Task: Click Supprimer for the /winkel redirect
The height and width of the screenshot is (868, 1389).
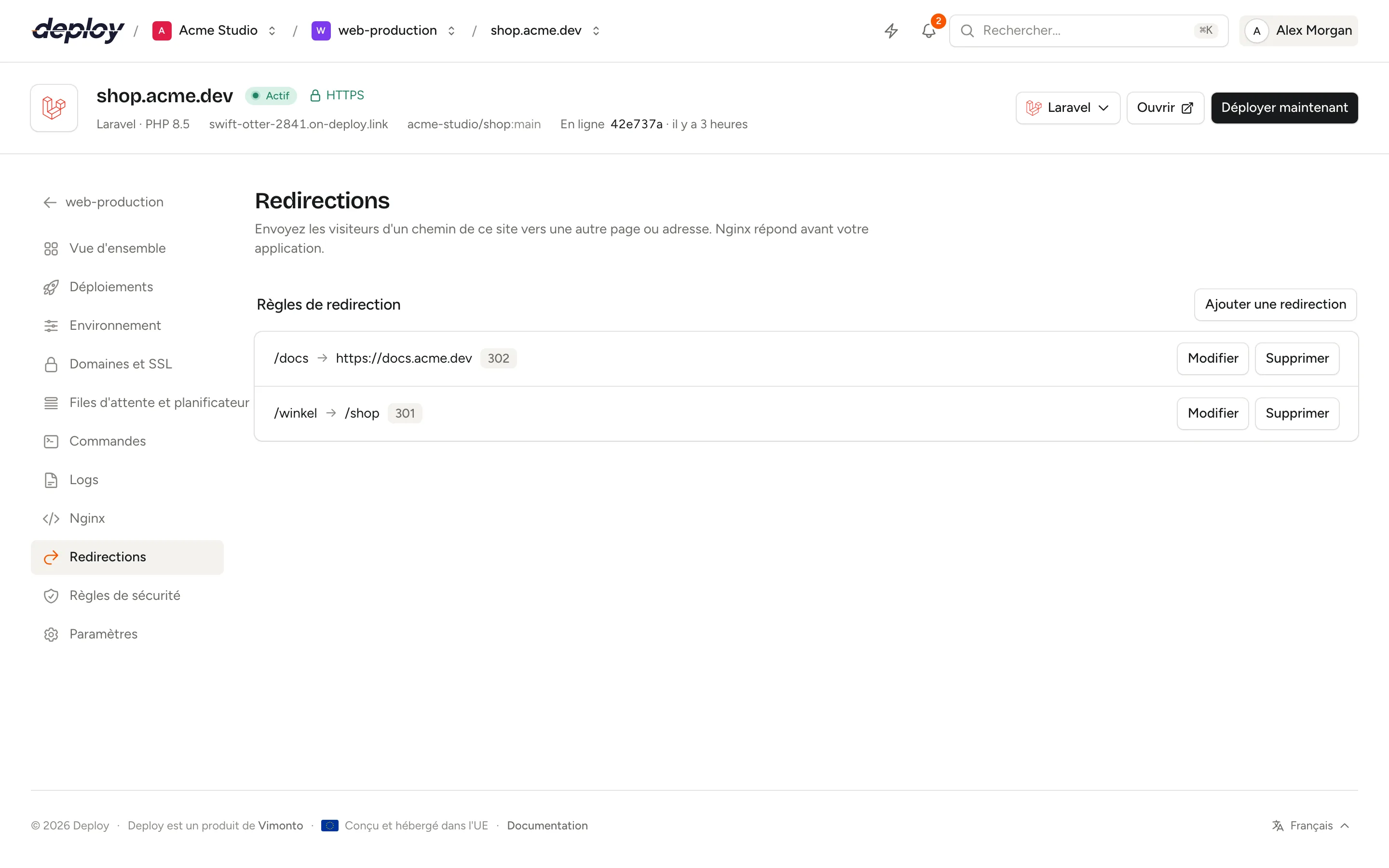Action: pos(1297,413)
